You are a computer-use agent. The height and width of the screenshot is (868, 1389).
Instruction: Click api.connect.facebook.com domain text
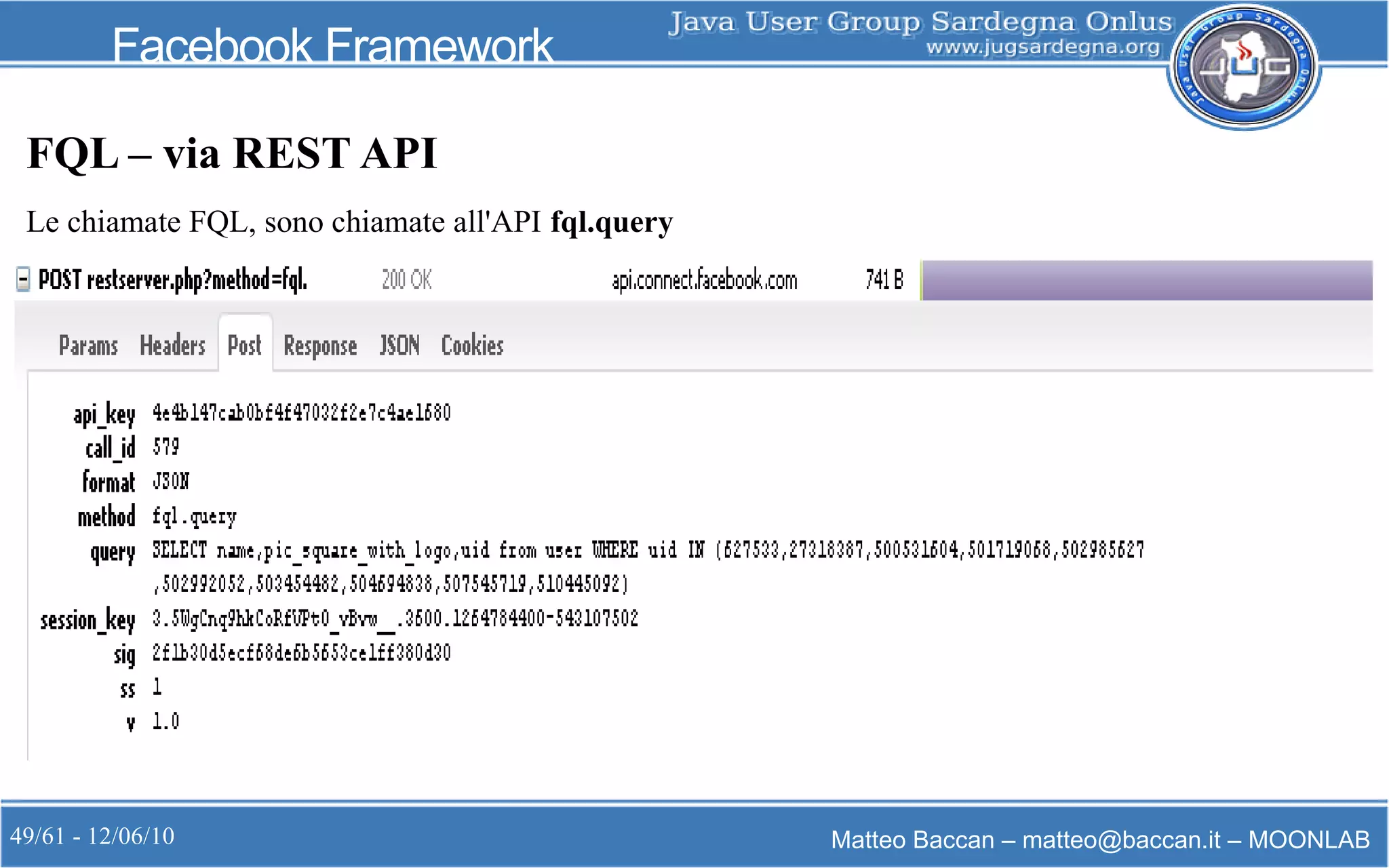pyautogui.click(x=705, y=280)
